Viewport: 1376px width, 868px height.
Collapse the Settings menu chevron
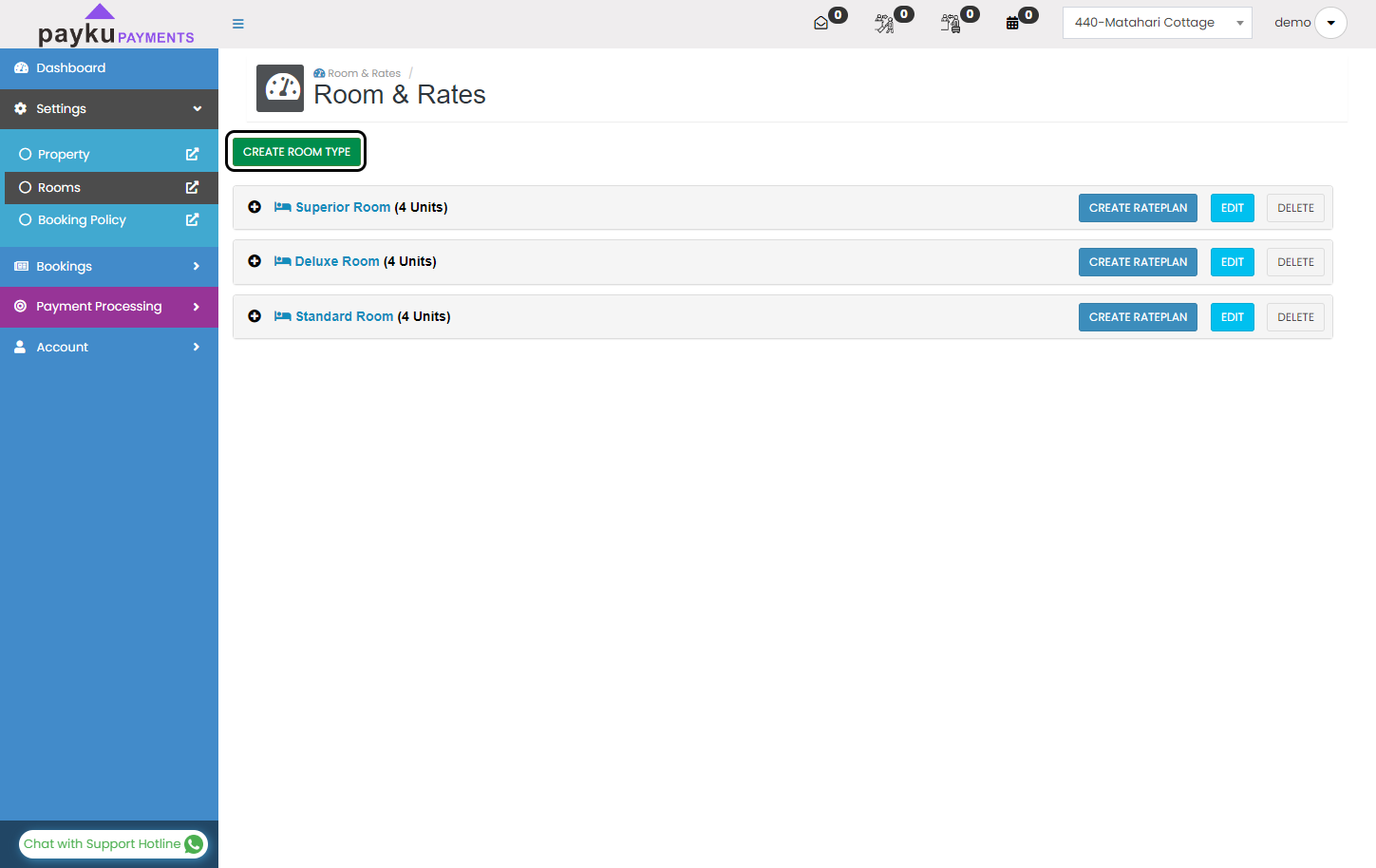click(198, 109)
